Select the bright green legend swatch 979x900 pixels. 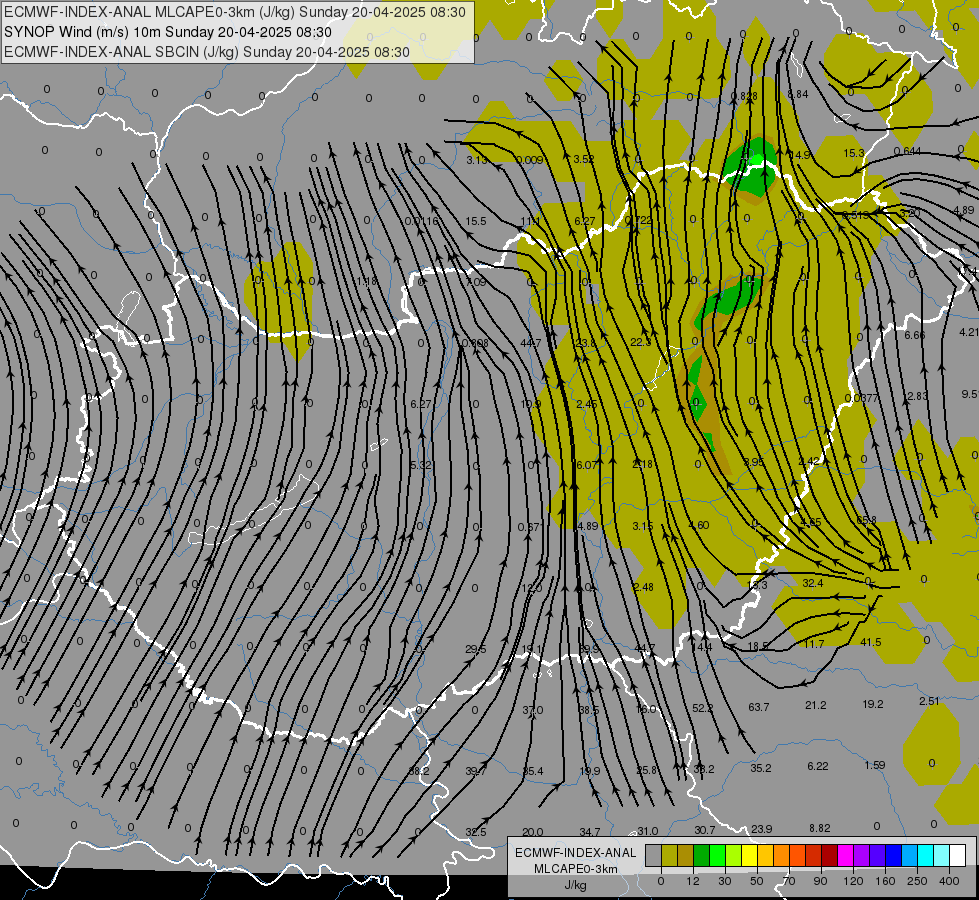tap(718, 856)
